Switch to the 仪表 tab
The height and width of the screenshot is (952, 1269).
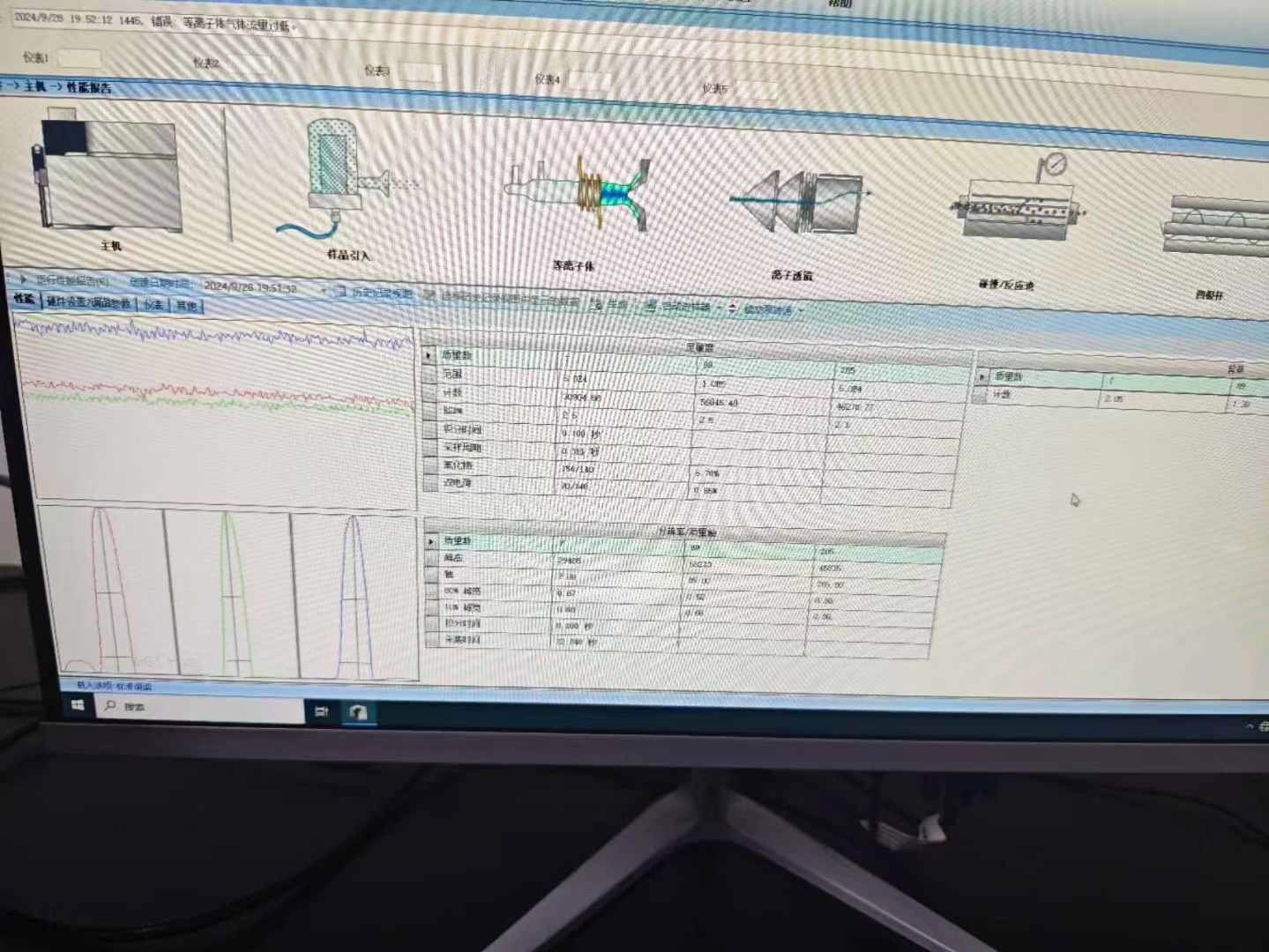pos(153,304)
